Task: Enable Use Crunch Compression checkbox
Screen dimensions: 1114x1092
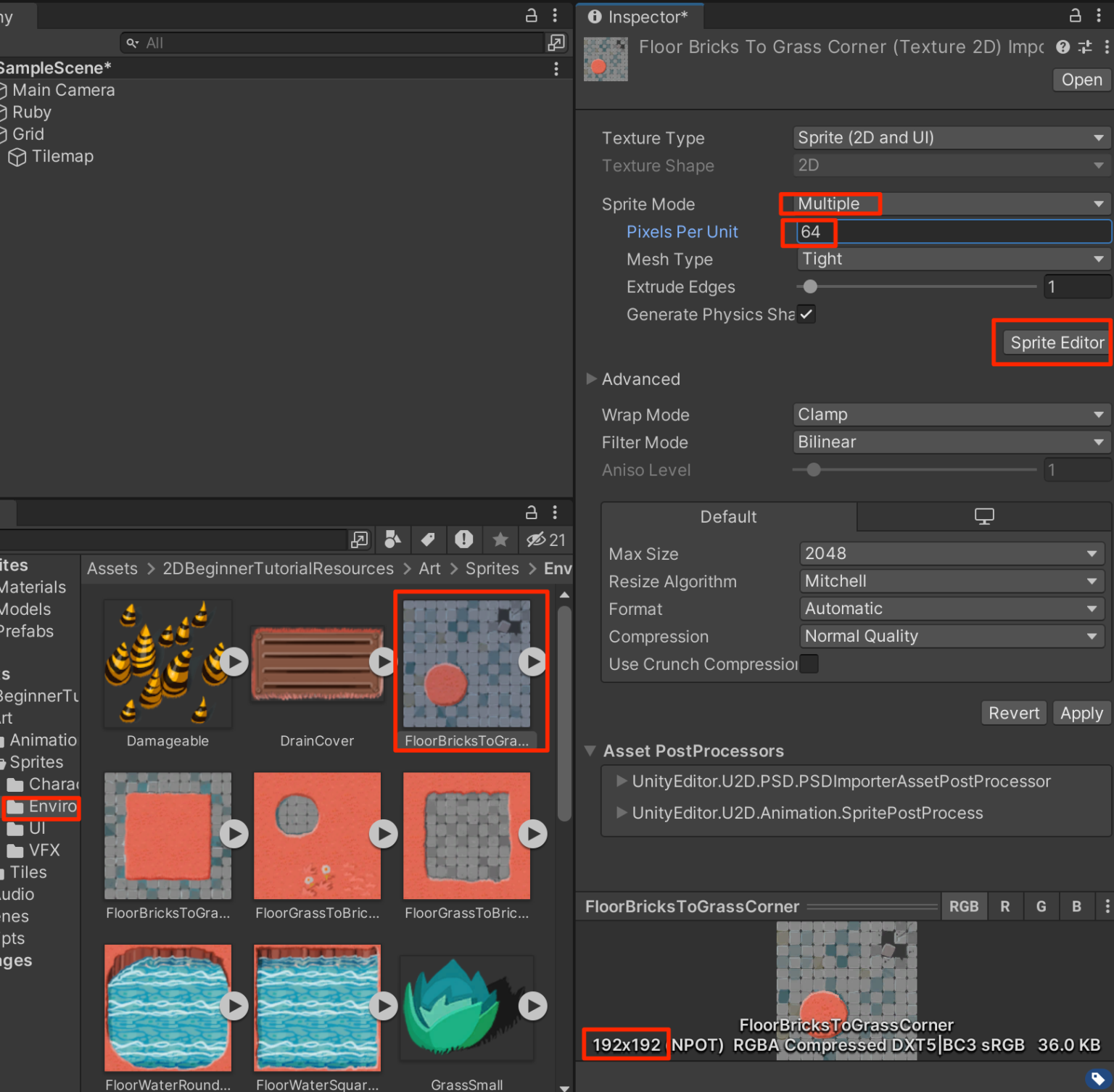Action: click(x=809, y=664)
